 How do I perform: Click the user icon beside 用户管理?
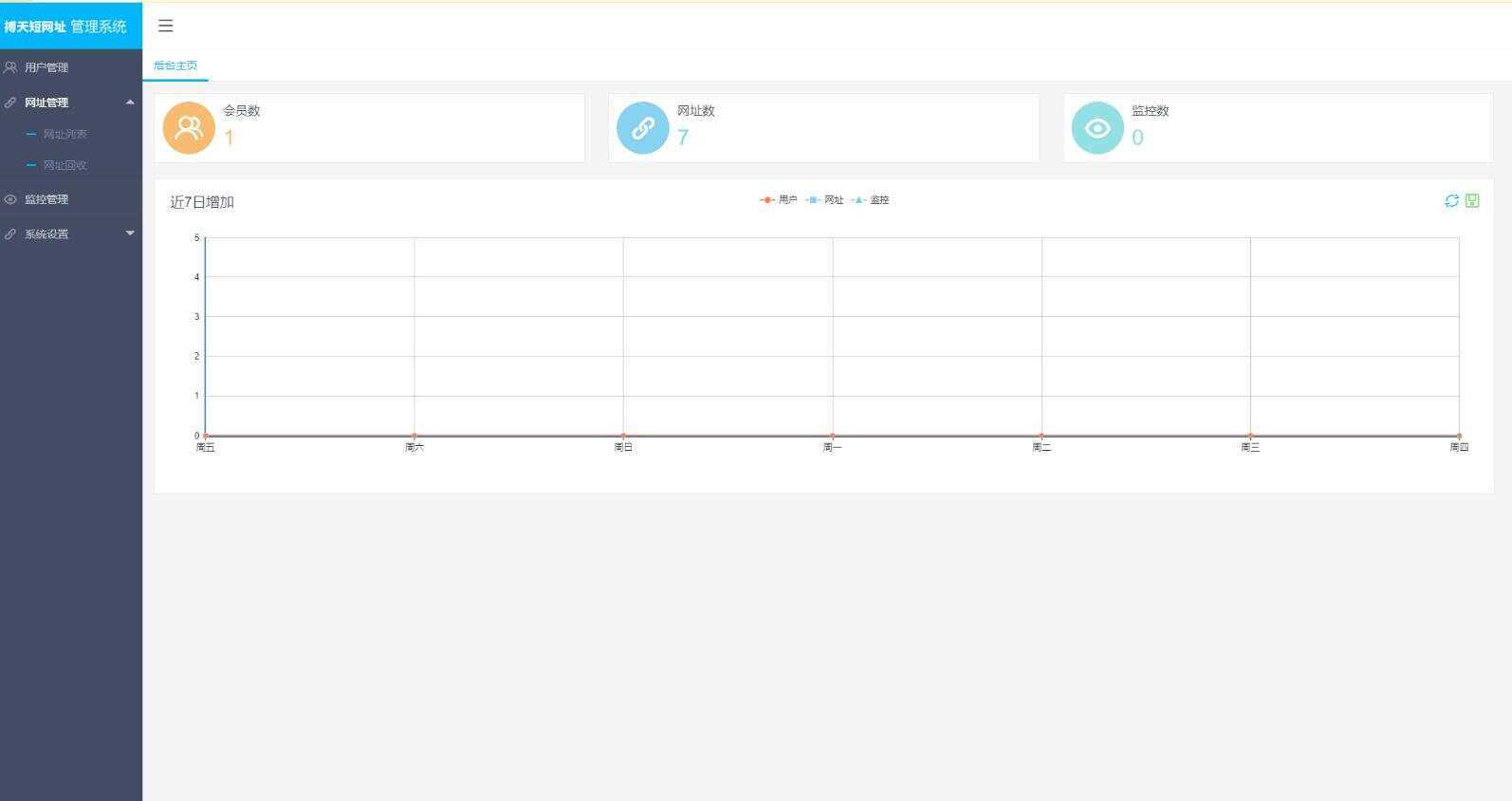10,67
